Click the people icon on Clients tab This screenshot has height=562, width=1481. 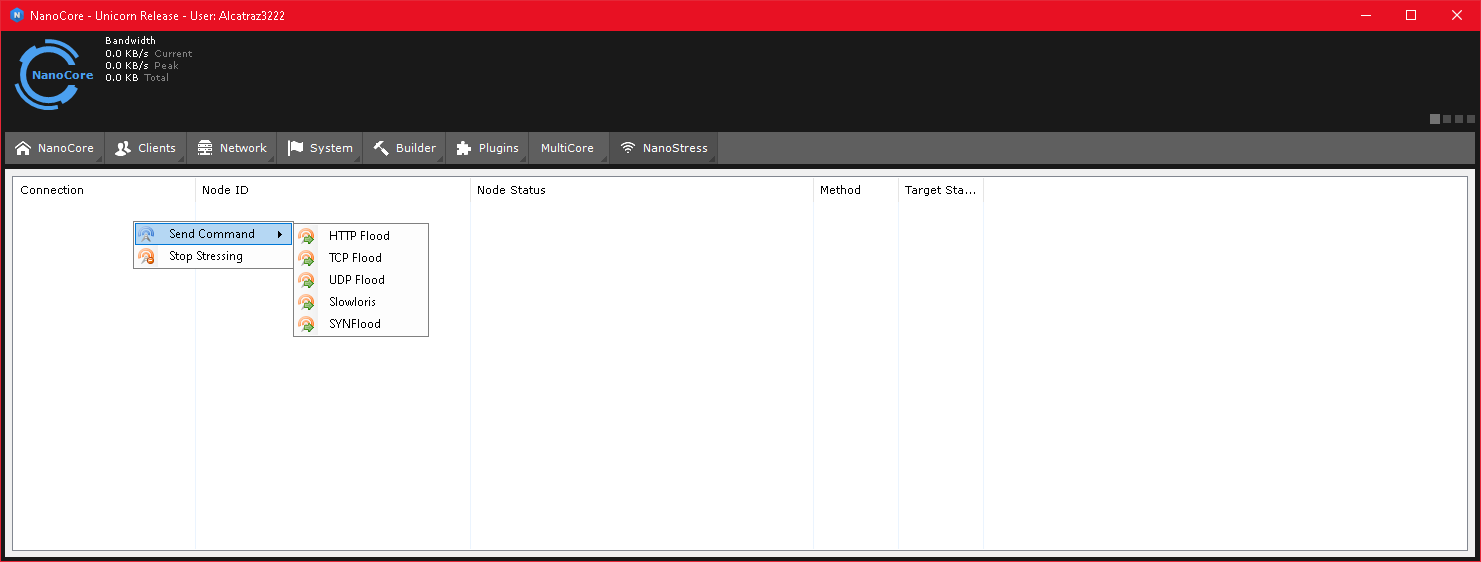click(x=123, y=148)
